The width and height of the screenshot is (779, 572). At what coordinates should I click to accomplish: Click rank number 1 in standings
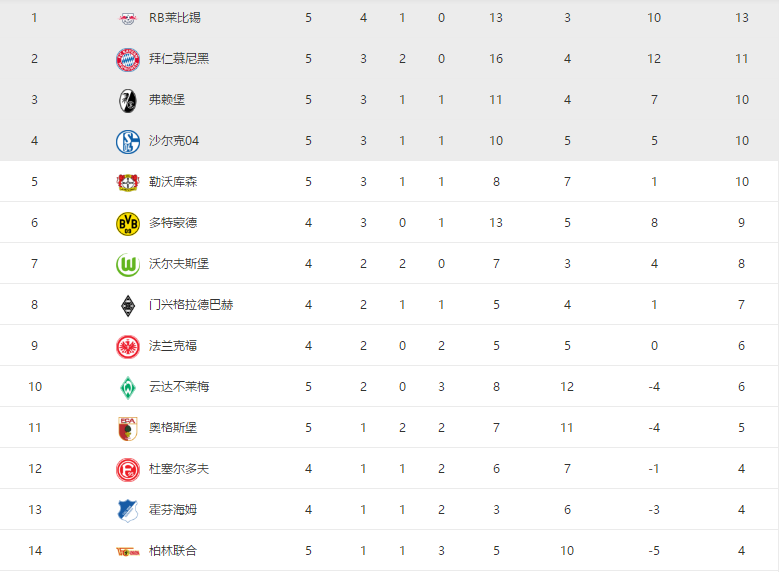coord(35,18)
